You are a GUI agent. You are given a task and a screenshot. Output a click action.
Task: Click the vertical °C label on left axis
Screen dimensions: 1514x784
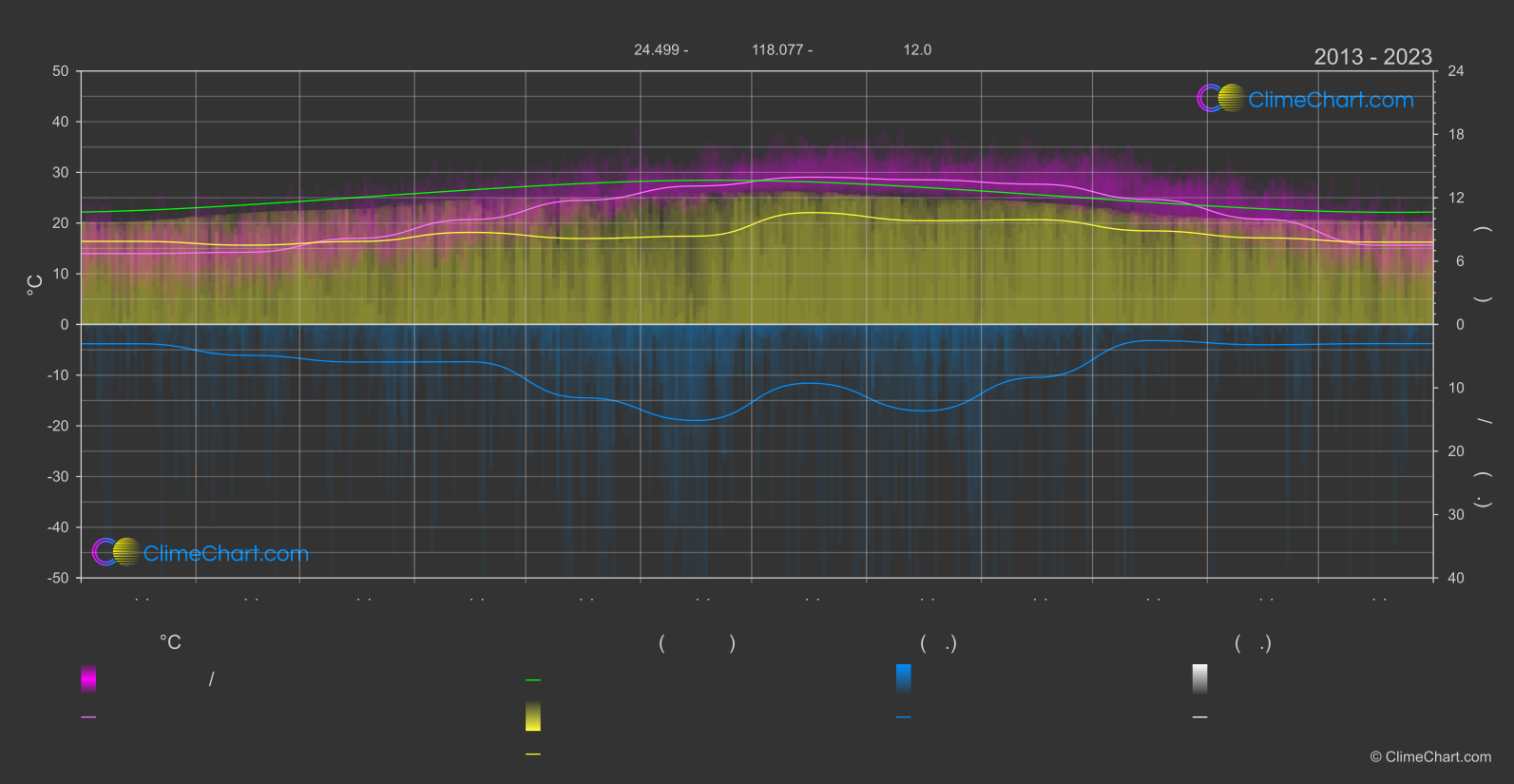coord(35,285)
